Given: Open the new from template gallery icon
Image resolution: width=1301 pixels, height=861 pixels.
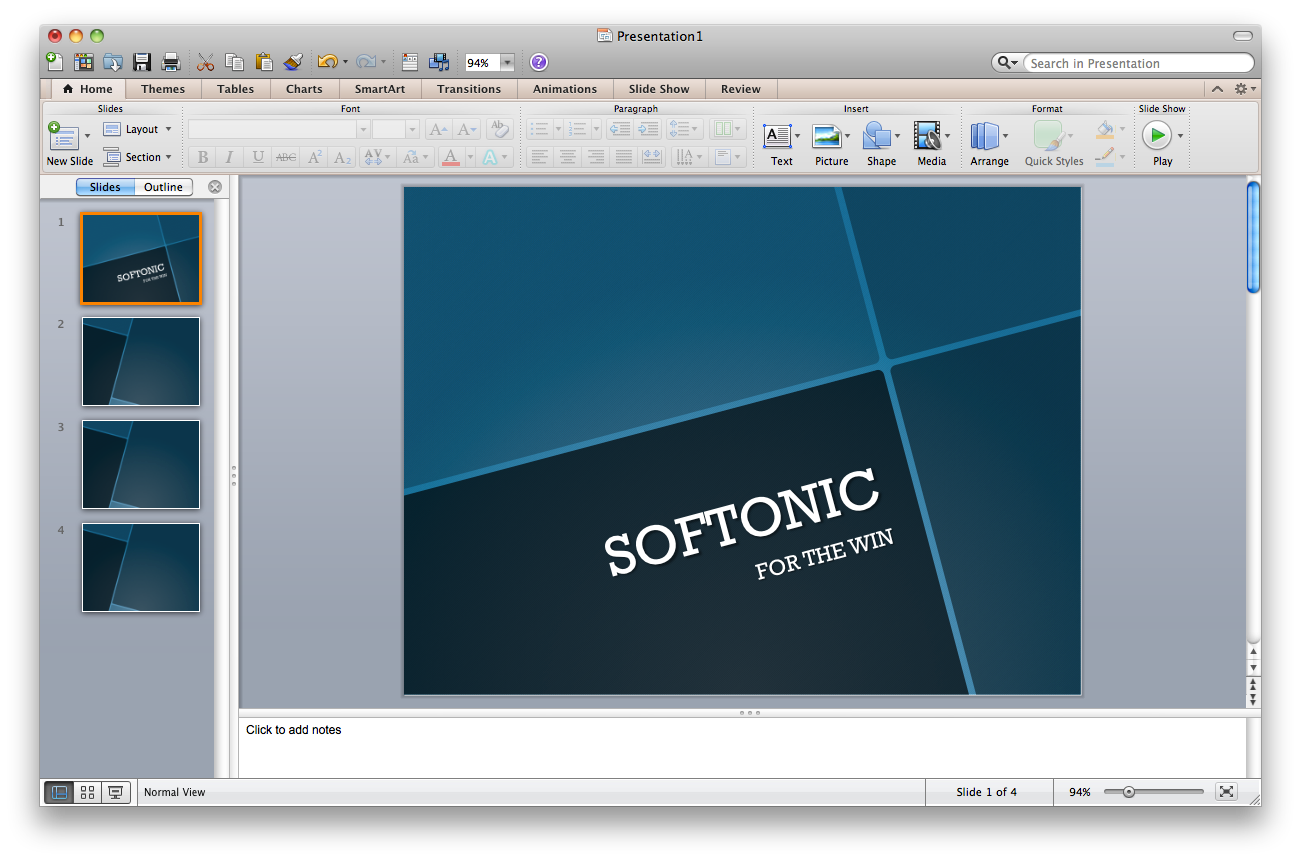Looking at the screenshot, I should click(83, 62).
